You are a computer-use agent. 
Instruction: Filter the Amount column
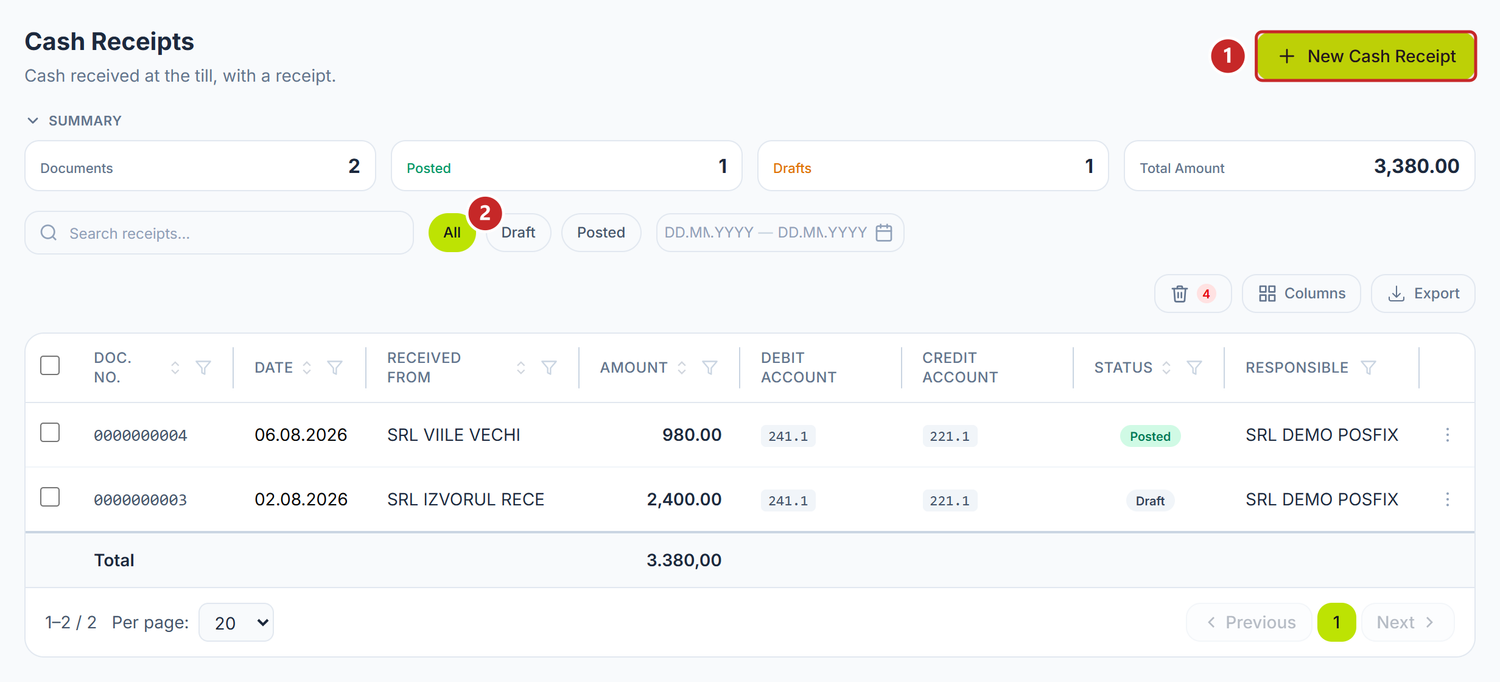tap(710, 368)
